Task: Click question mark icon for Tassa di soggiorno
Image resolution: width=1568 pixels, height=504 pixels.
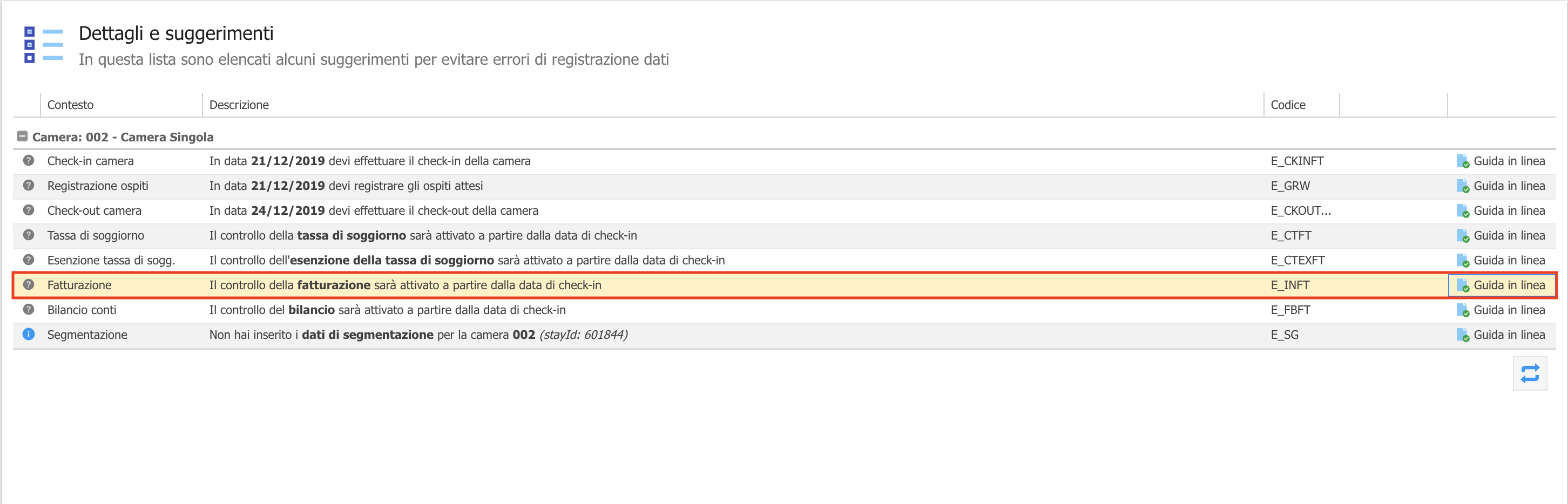Action: pos(29,235)
